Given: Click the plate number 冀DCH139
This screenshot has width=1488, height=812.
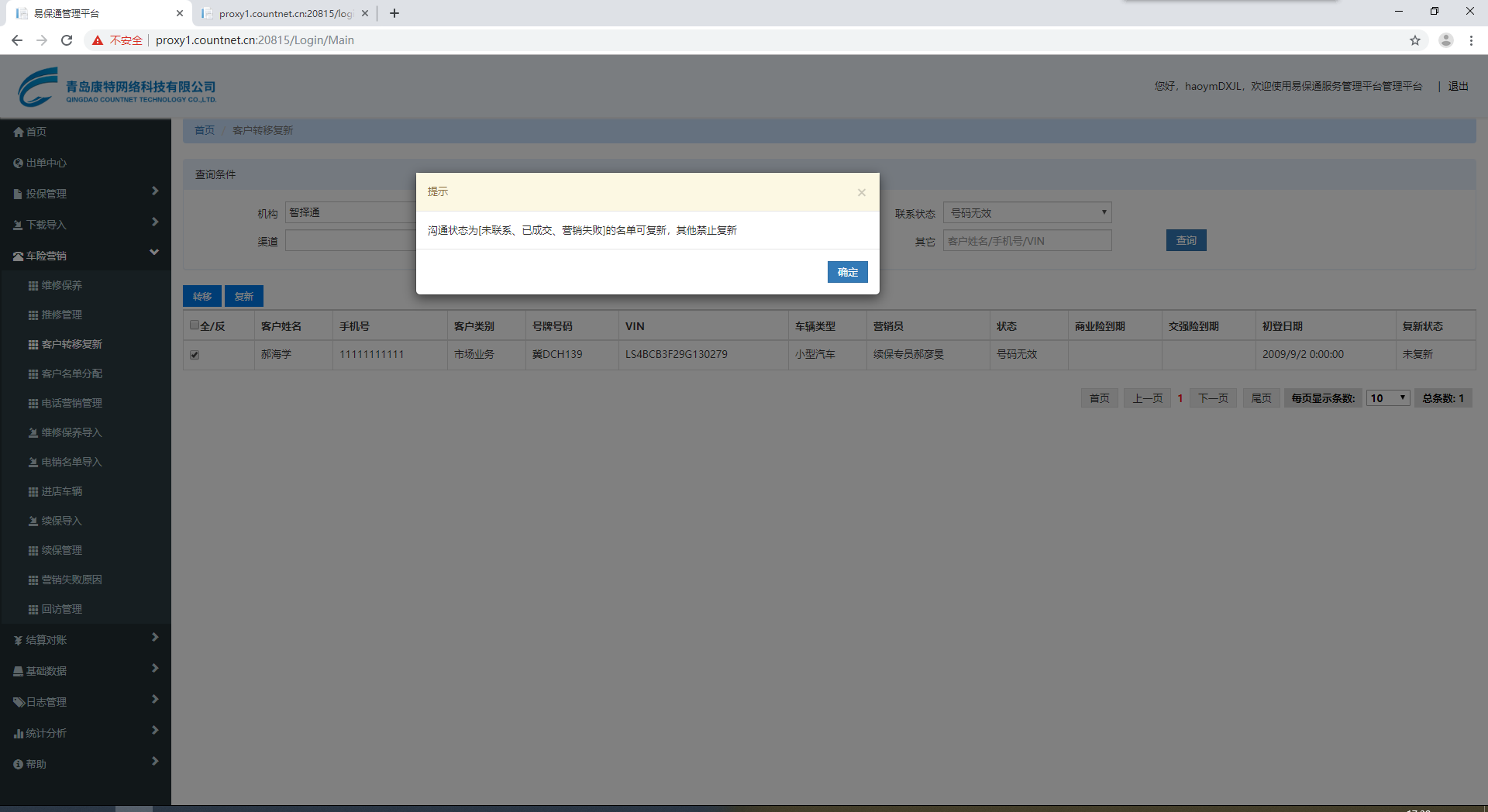Looking at the screenshot, I should [557, 354].
